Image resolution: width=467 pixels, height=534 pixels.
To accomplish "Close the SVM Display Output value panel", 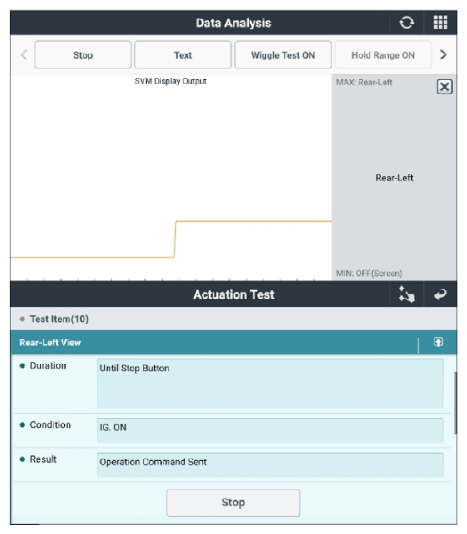I will click(445, 87).
